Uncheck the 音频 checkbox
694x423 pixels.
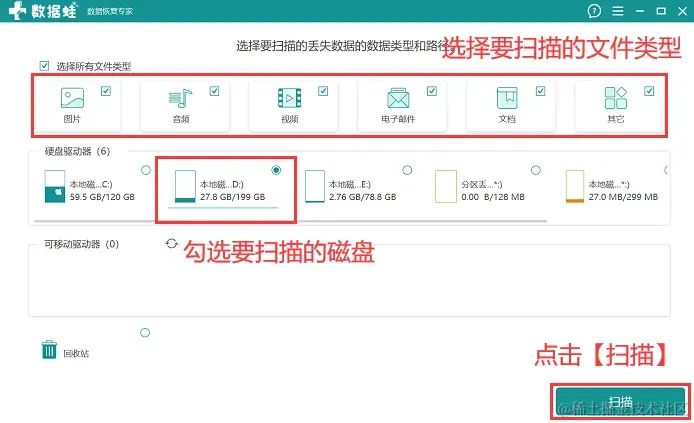(214, 91)
